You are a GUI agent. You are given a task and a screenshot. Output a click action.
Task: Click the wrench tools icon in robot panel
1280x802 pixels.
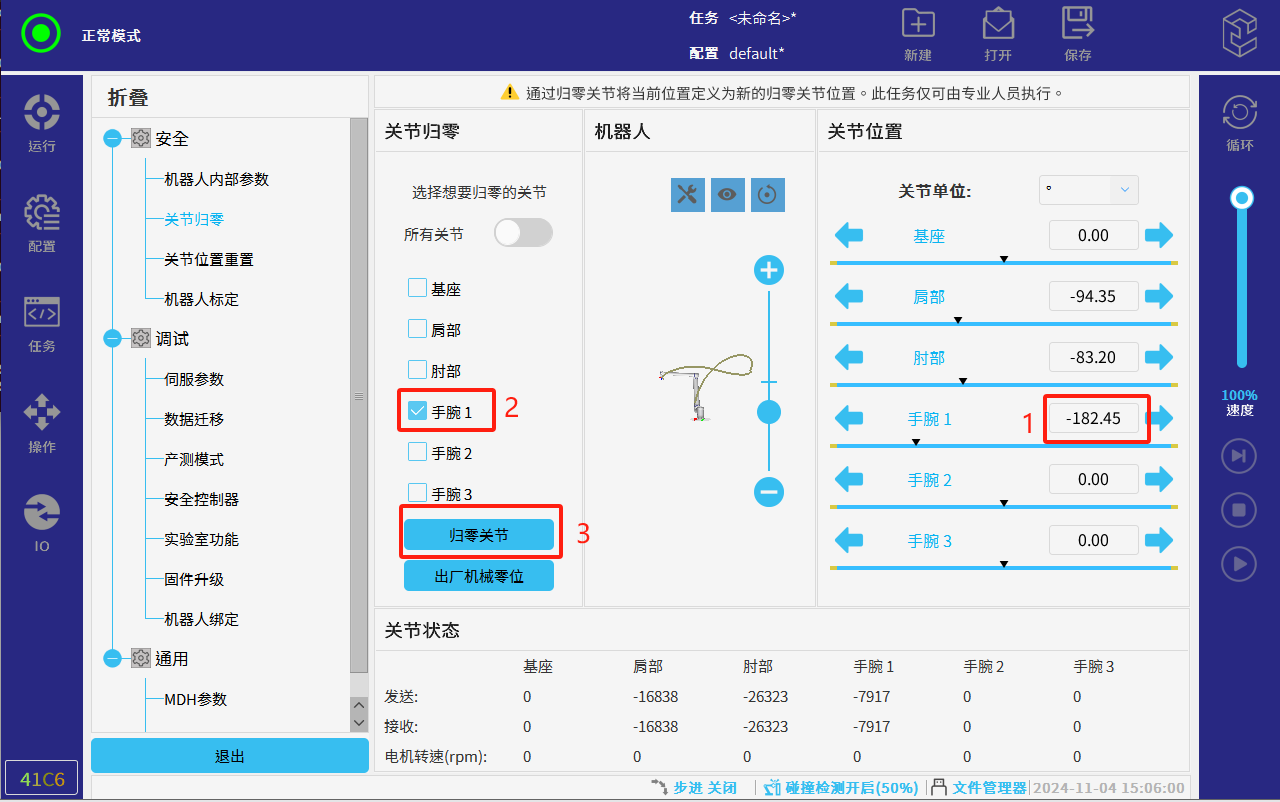click(687, 195)
